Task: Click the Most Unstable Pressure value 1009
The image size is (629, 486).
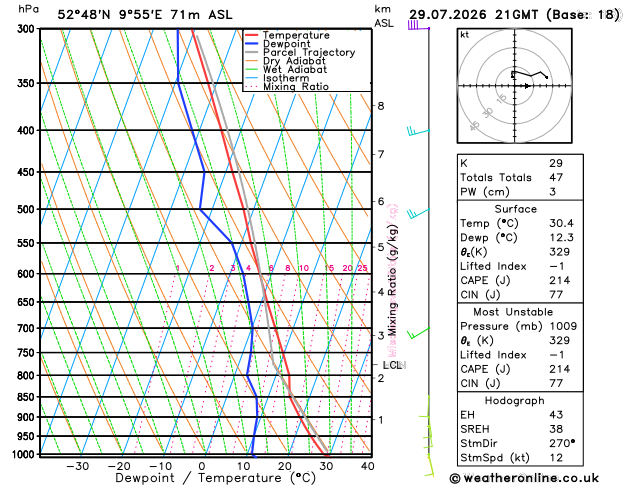Action: pos(563,326)
